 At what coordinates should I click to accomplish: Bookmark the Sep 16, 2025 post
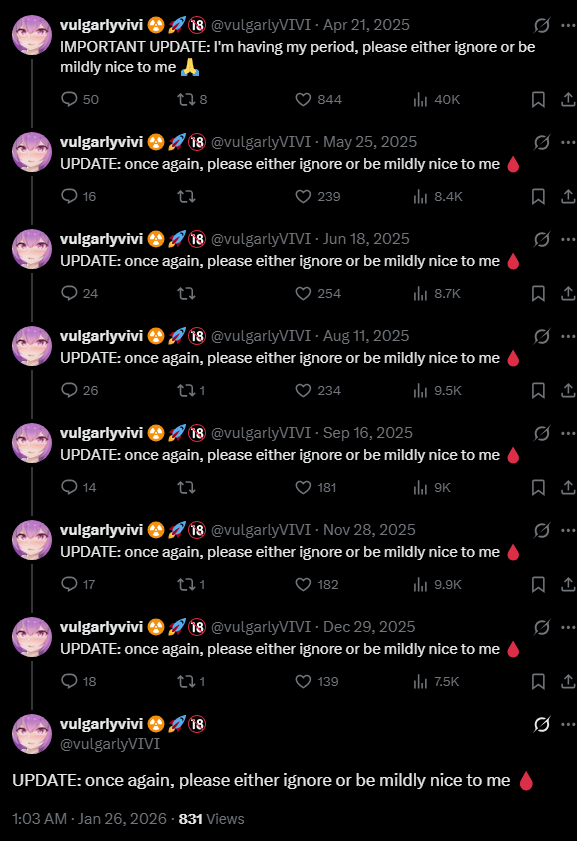click(538, 487)
